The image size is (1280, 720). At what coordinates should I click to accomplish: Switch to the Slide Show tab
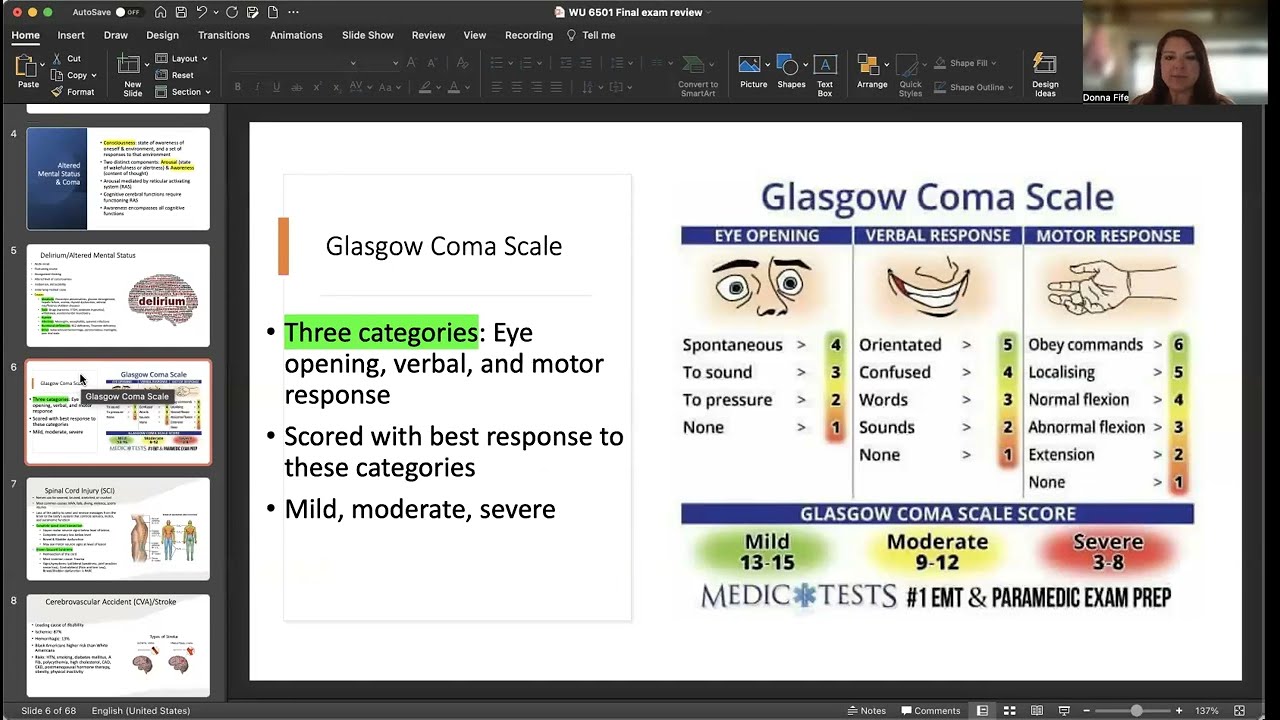click(x=368, y=35)
